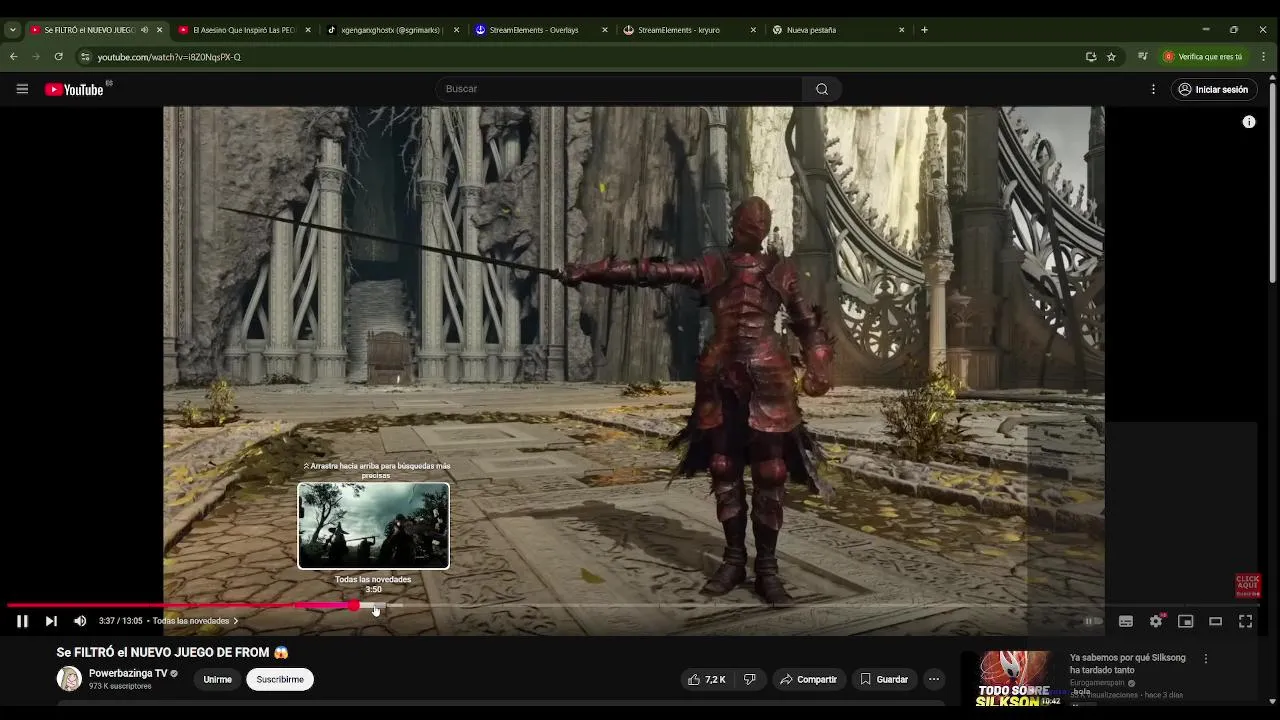Image resolution: width=1280 pixels, height=720 pixels.
Task: View site information icon in address bar
Action: pos(85,57)
